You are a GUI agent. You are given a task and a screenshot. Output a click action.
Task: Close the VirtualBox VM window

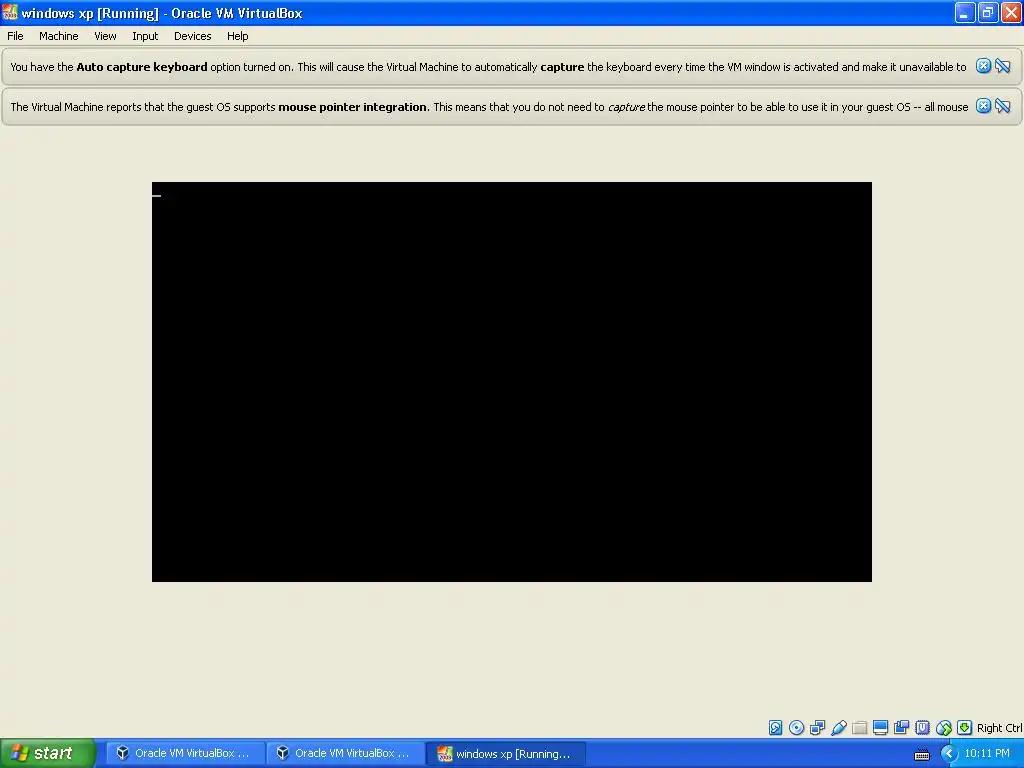point(1011,12)
